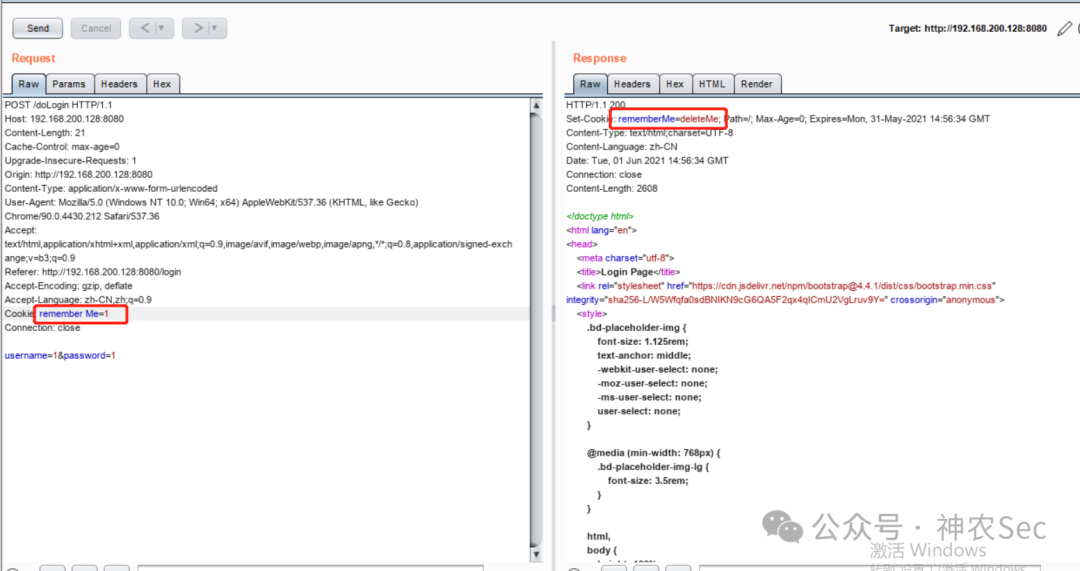The height and width of the screenshot is (571, 1080).
Task: Open the Response HTML tab
Action: (x=712, y=84)
